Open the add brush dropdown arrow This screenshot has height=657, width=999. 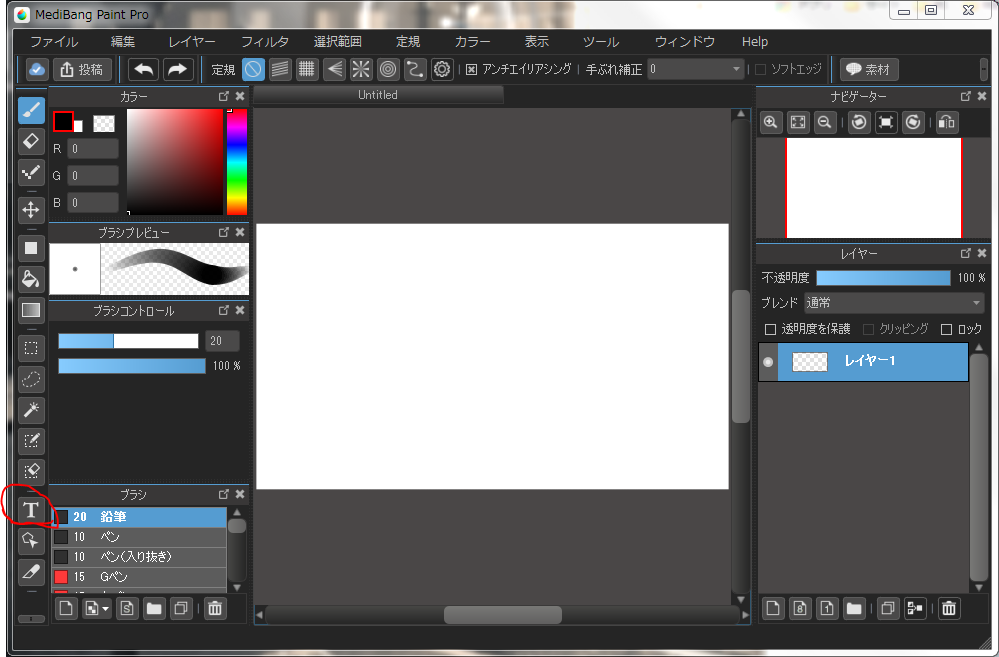[x=106, y=609]
